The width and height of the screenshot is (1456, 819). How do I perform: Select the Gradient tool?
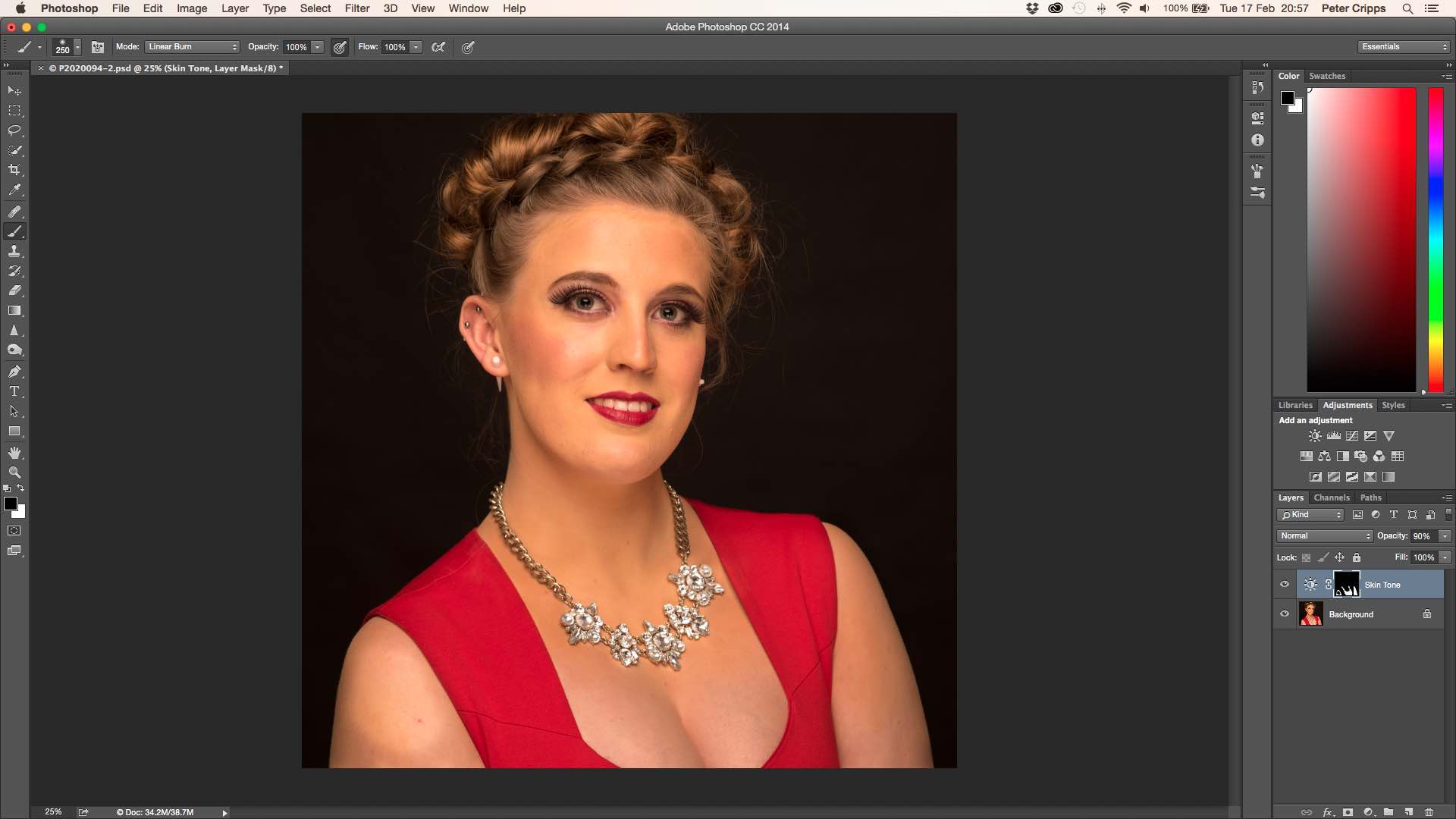coord(14,311)
